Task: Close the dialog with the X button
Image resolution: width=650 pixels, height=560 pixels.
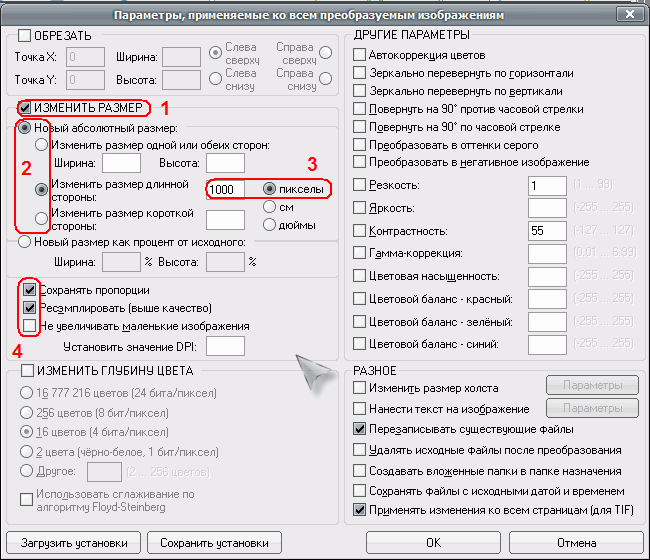Action: tap(628, 15)
